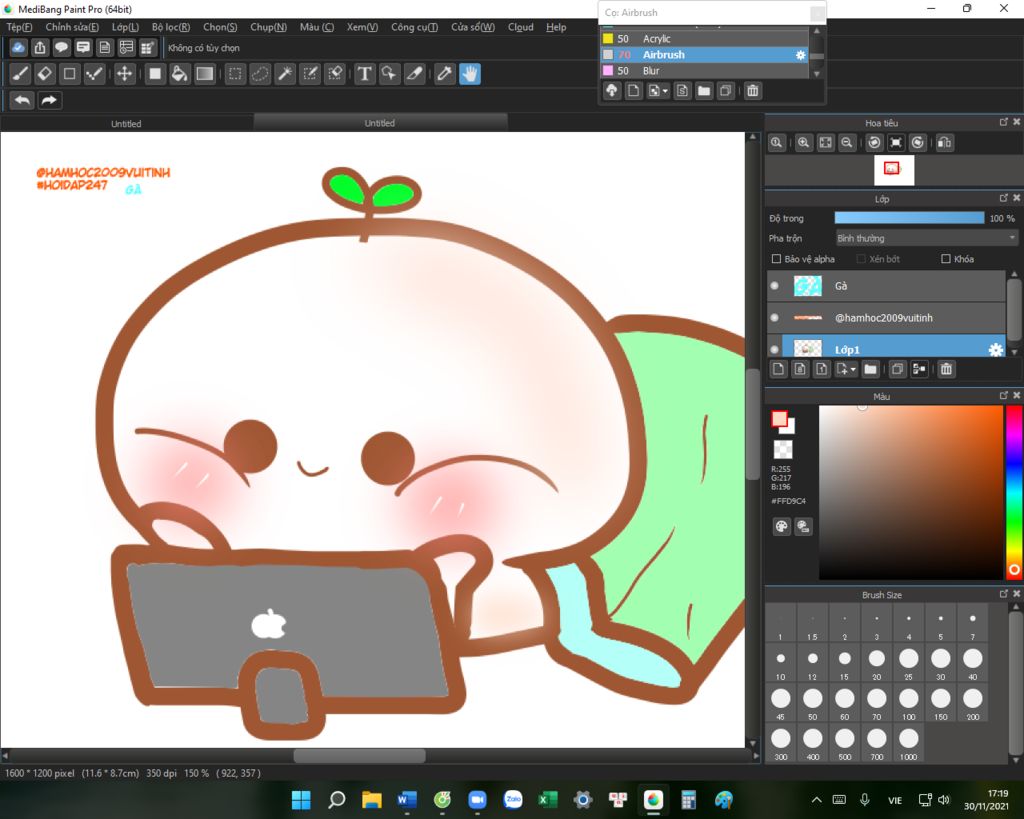Select the Acrylic brush
The width and height of the screenshot is (1024, 819).
(705, 39)
